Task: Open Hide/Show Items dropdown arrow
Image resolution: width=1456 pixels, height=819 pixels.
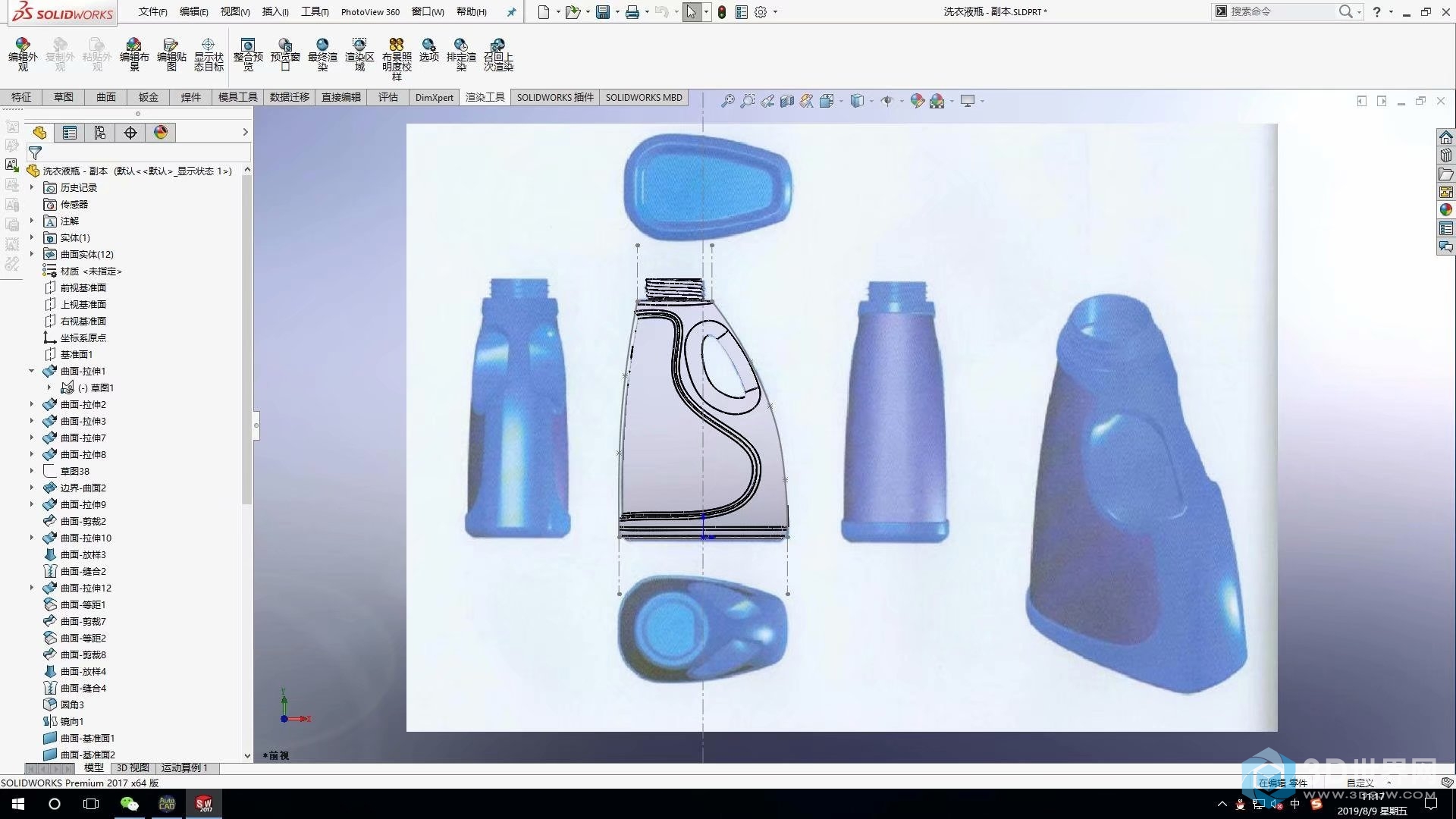Action: (x=901, y=101)
